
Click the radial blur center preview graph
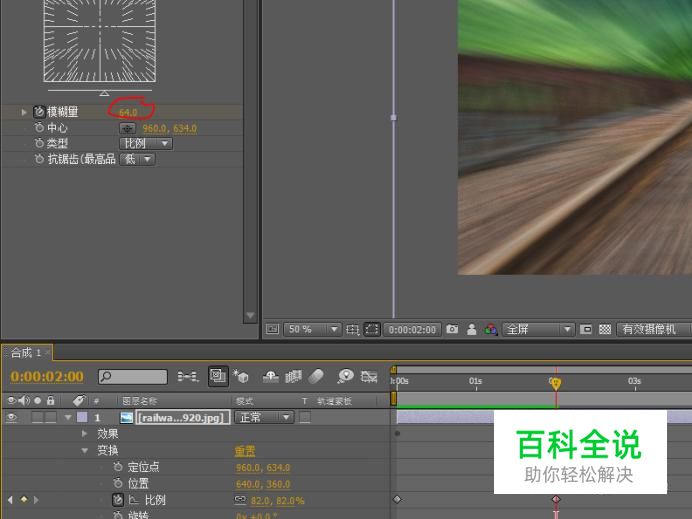(100, 41)
